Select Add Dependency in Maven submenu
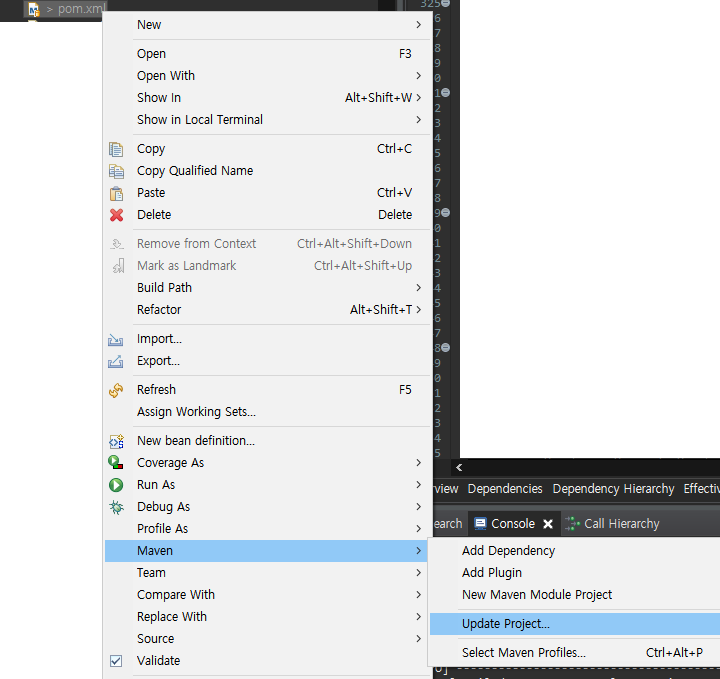The height and width of the screenshot is (679, 720). tap(575, 551)
